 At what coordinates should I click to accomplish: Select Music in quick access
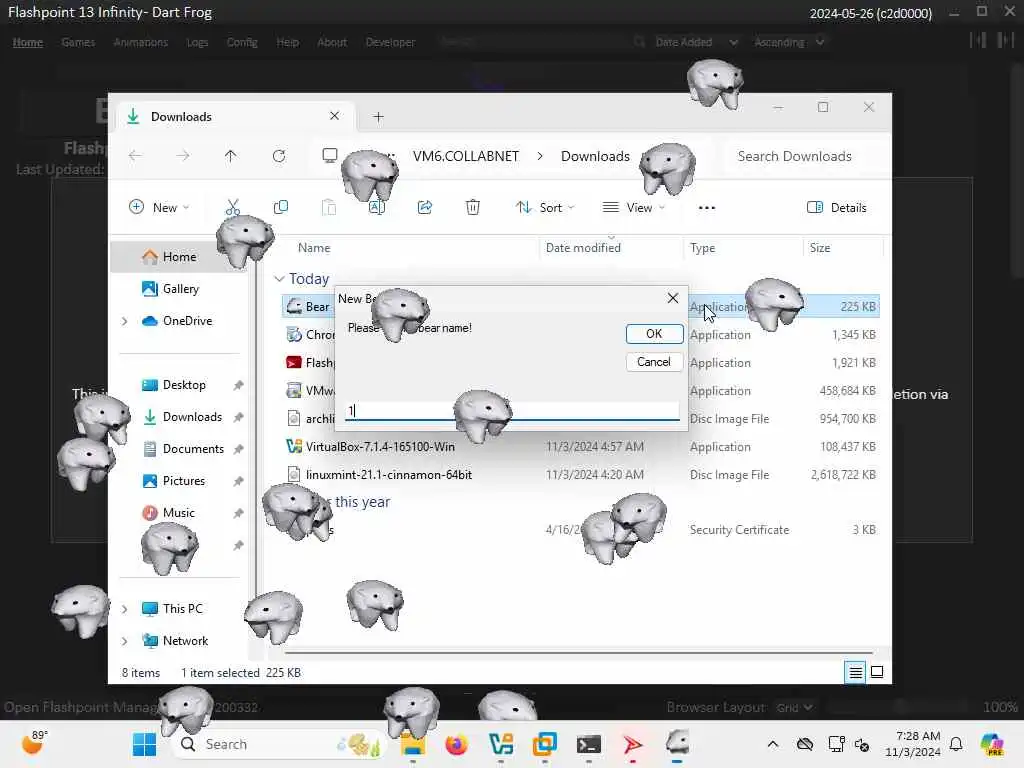[178, 513]
